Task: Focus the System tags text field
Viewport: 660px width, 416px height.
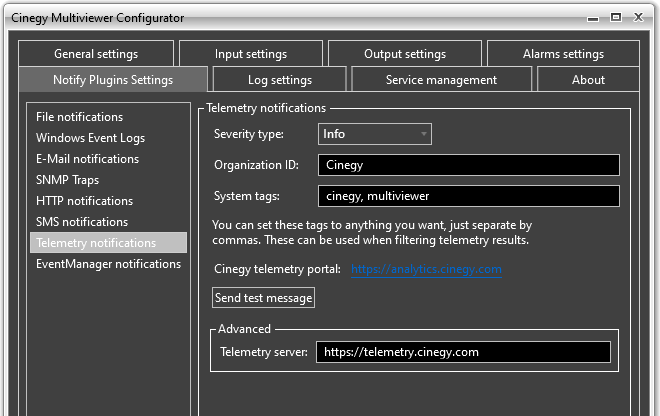Action: pos(468,196)
